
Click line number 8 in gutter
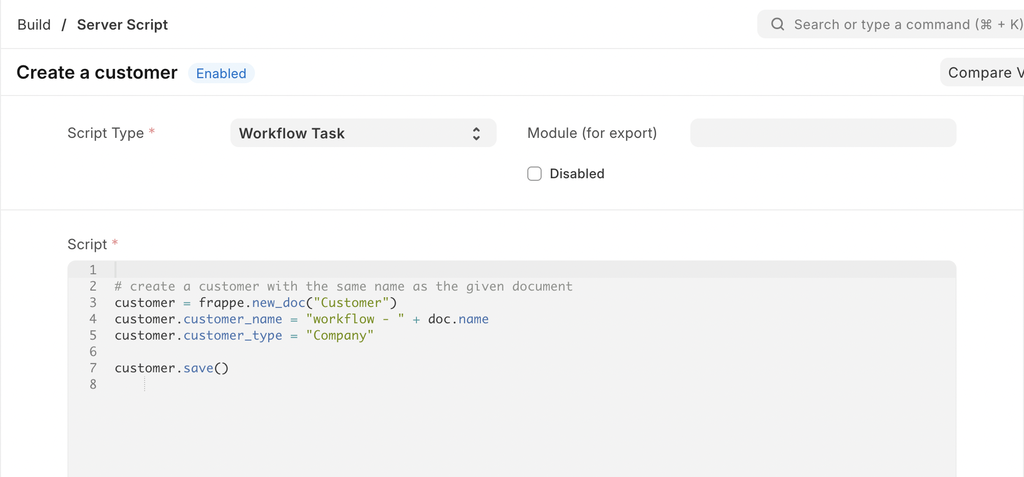93,384
